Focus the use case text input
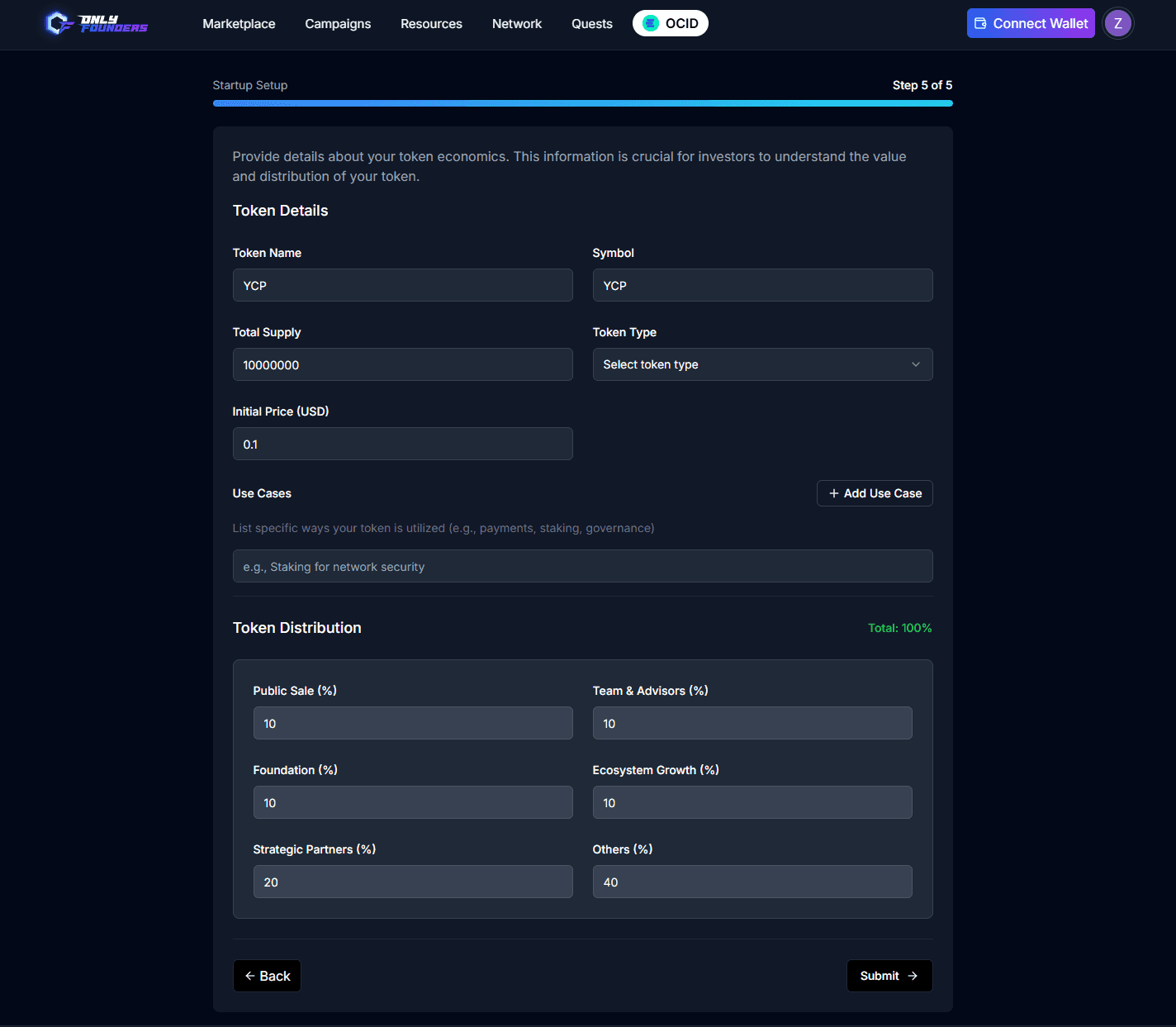Image resolution: width=1176 pixels, height=1027 pixels. coord(582,566)
